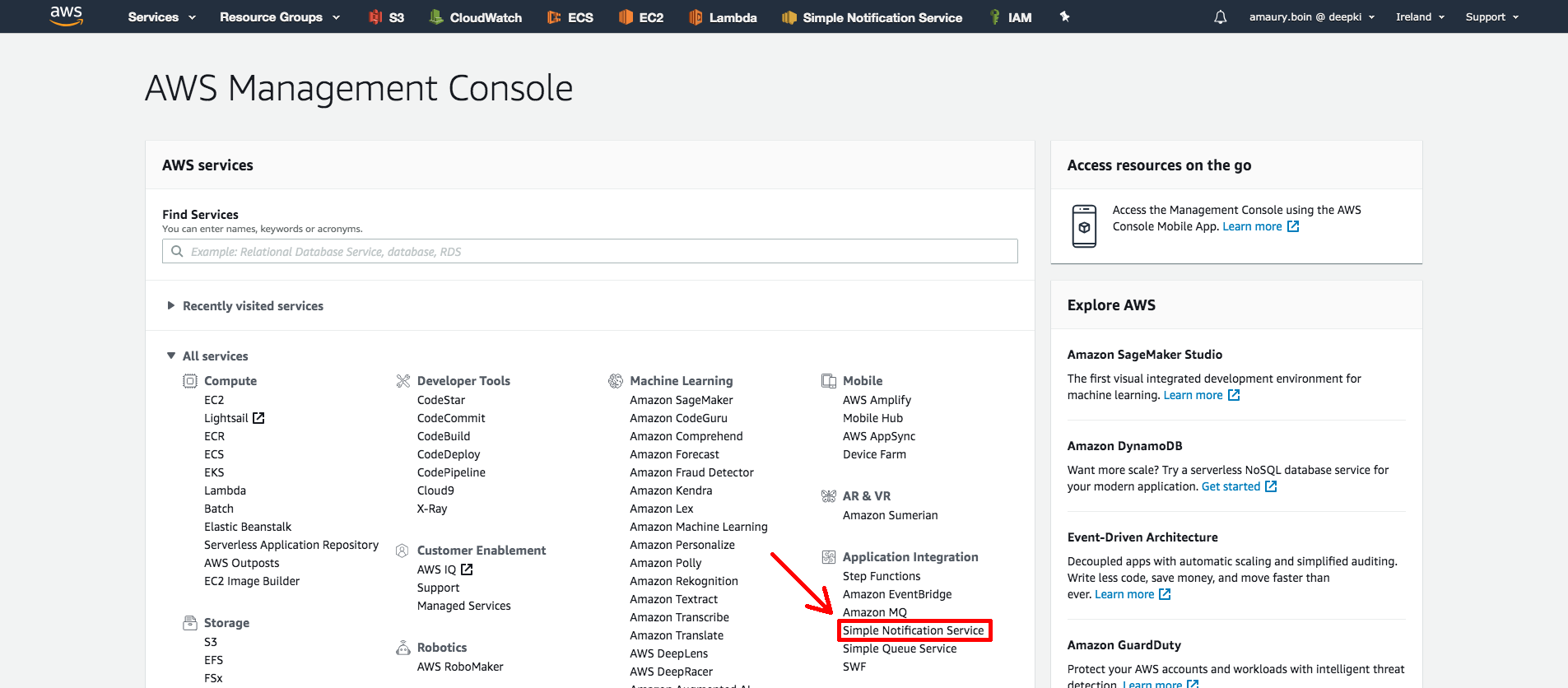Image resolution: width=1568 pixels, height=688 pixels.
Task: Click the AWS logo in header
Action: point(66,16)
